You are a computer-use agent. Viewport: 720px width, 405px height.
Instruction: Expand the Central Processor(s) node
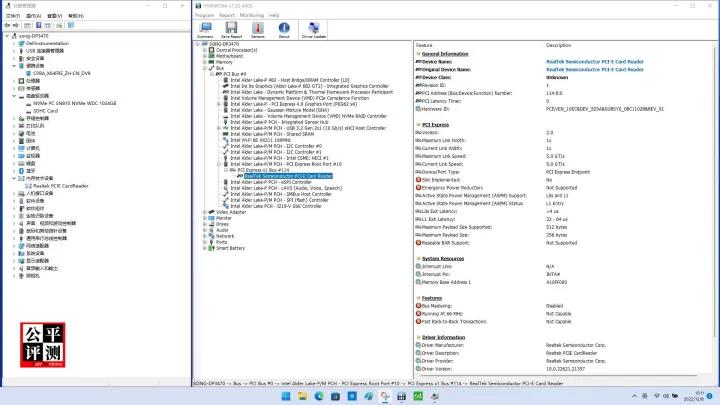click(x=203, y=50)
